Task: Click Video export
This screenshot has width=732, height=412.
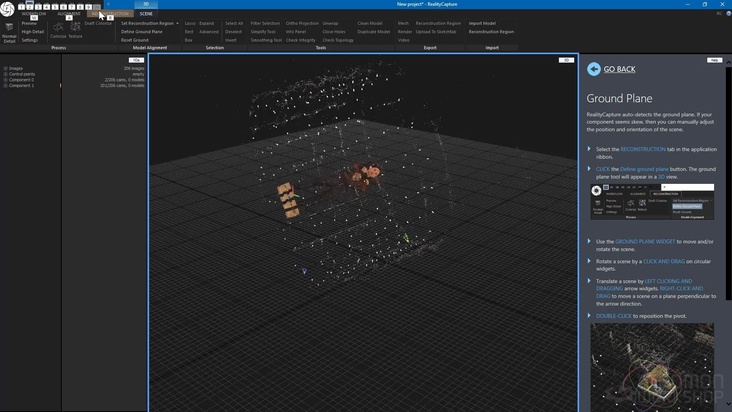Action: coord(404,40)
